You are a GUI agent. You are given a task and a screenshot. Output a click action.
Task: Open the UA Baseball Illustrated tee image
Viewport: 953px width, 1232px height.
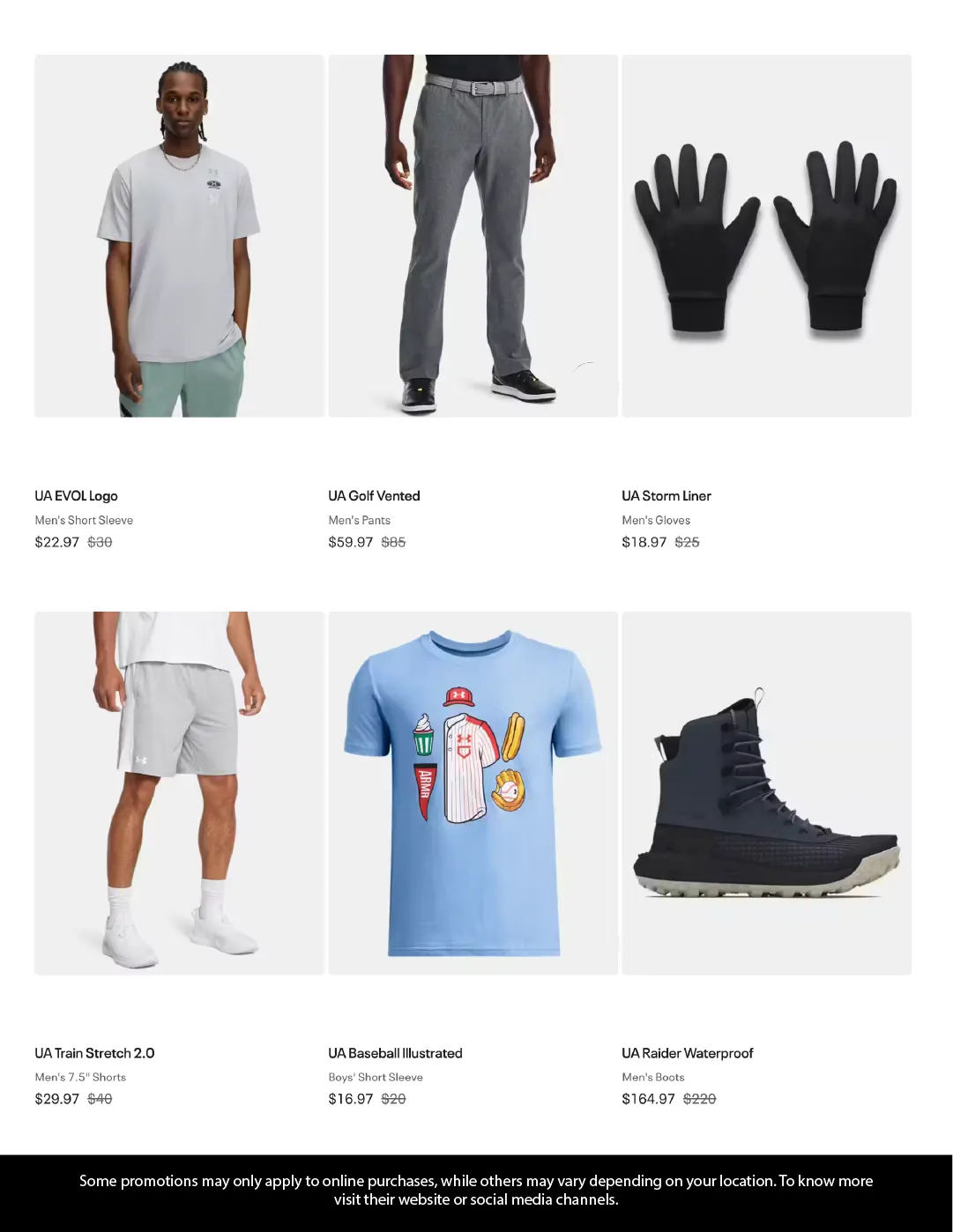tap(473, 793)
